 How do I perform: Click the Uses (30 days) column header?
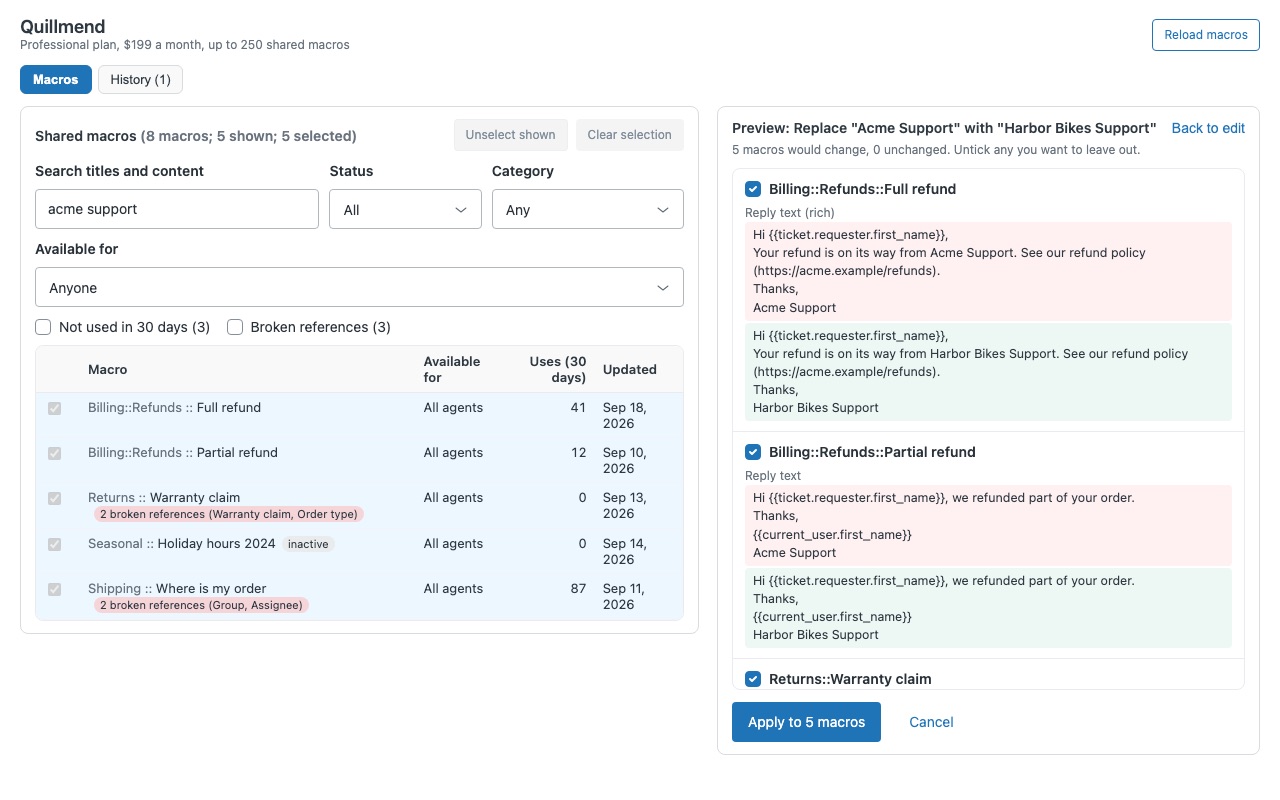click(558, 369)
